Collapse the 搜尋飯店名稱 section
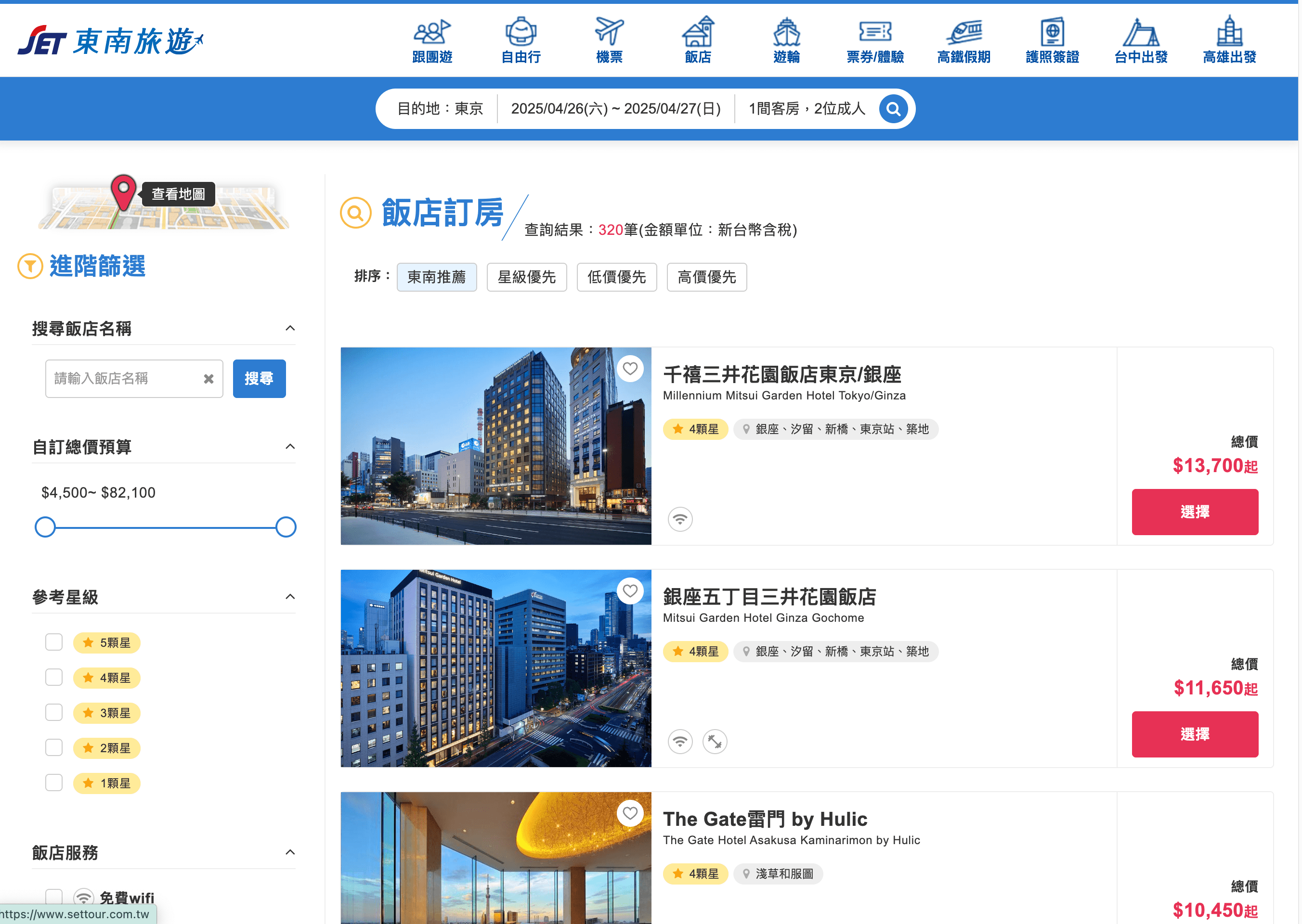1302x924 pixels. (x=290, y=328)
